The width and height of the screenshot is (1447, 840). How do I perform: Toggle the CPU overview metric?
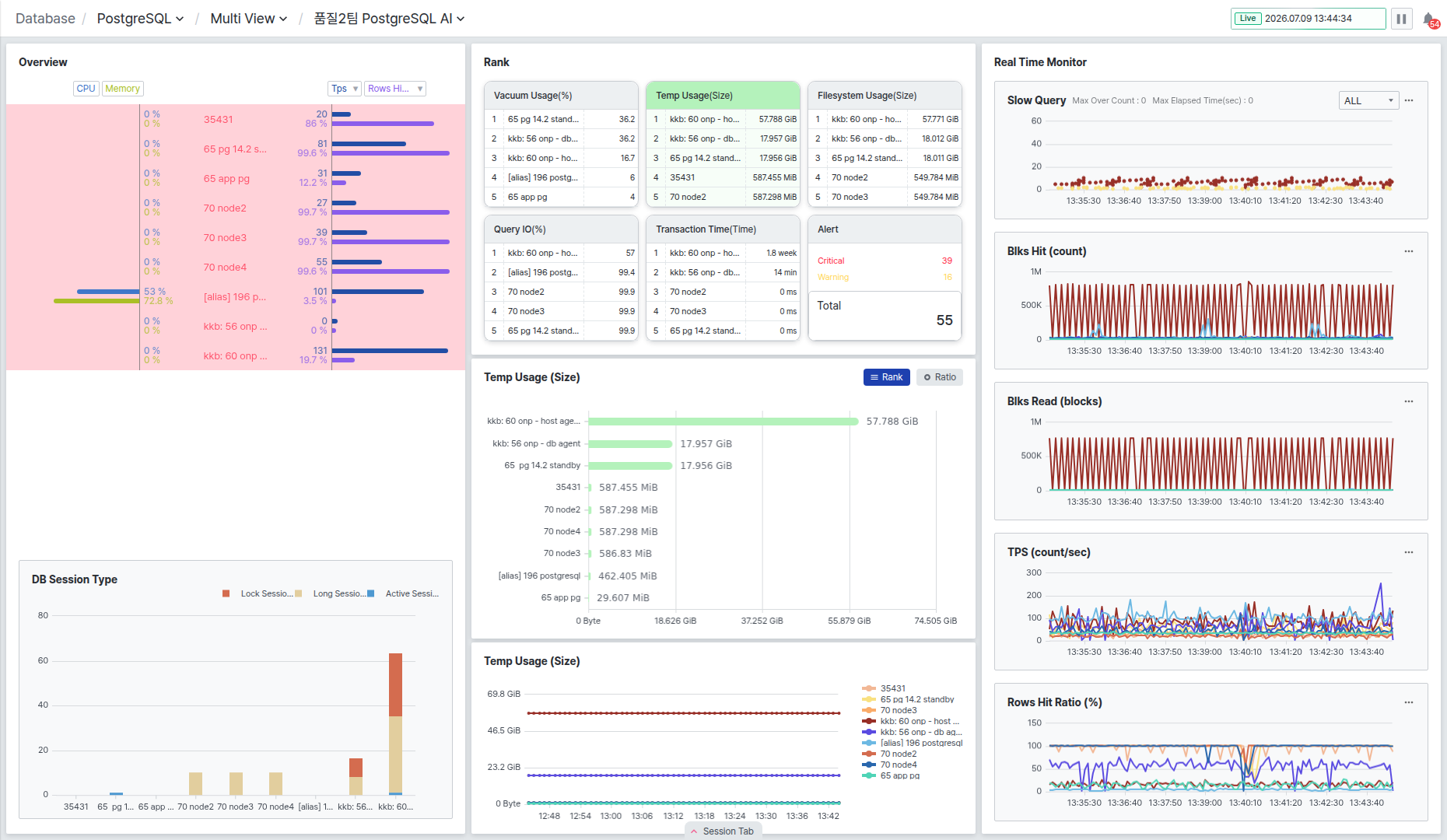pos(86,89)
